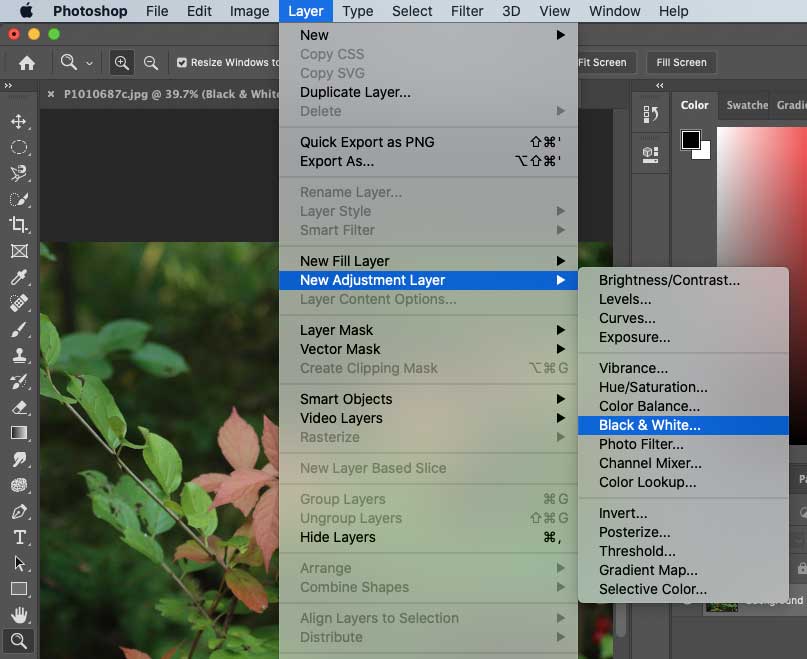Close the P1010687c.jpg document tab

pos(51,94)
